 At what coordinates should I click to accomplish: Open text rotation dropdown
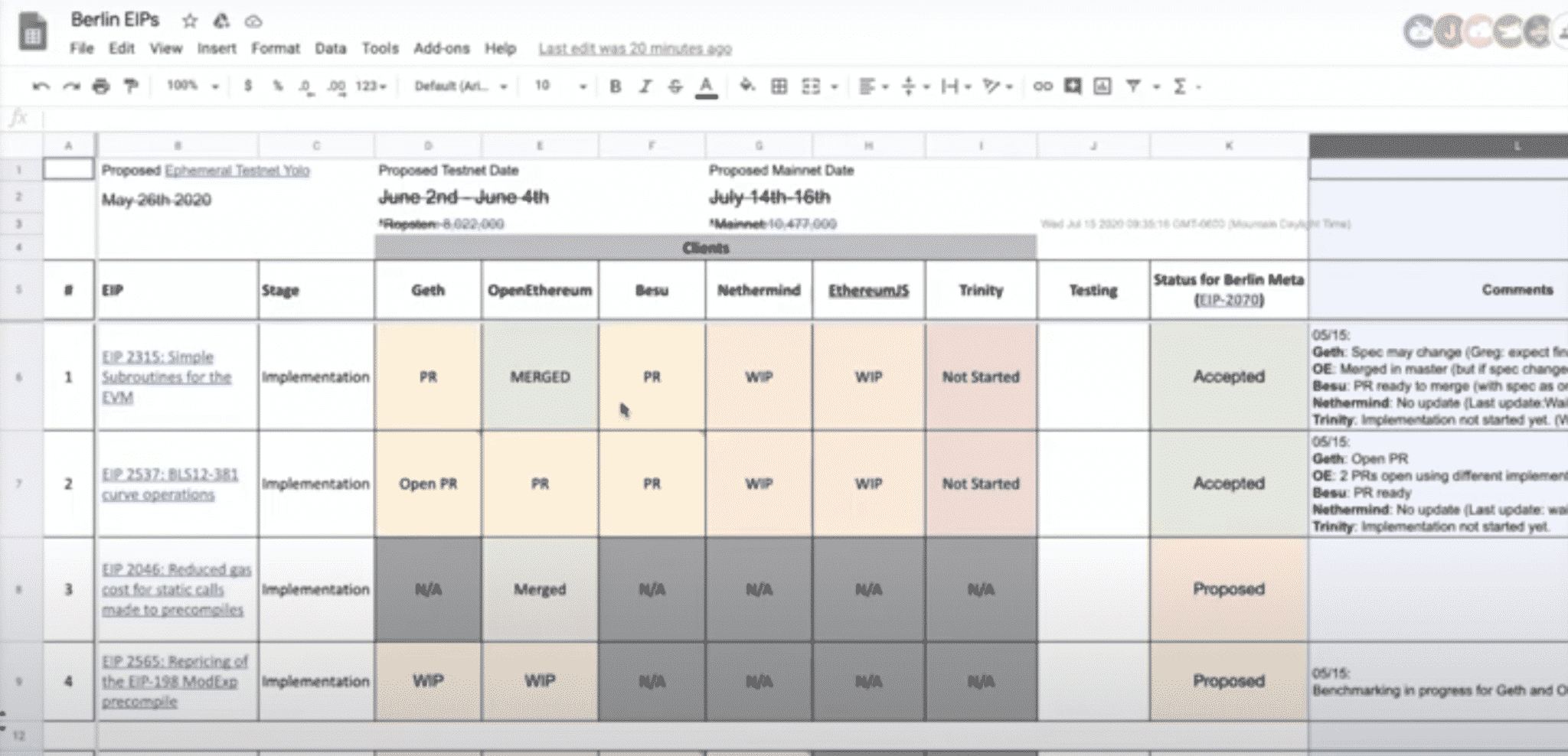click(998, 86)
